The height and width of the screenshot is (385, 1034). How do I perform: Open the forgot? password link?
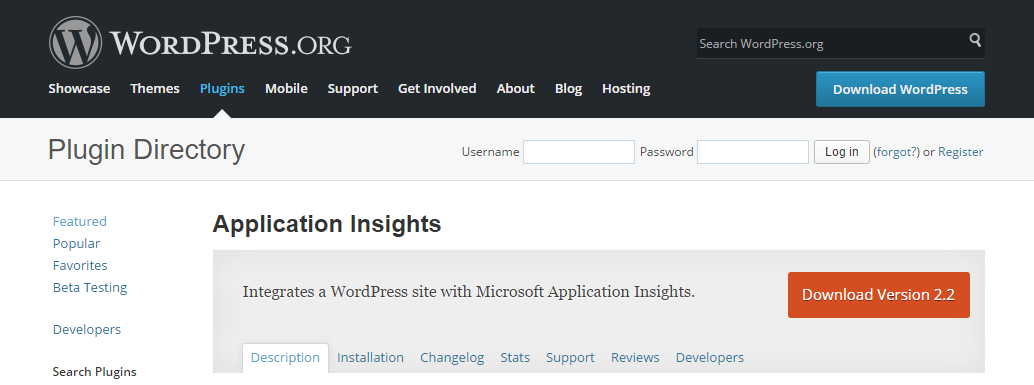click(896, 152)
